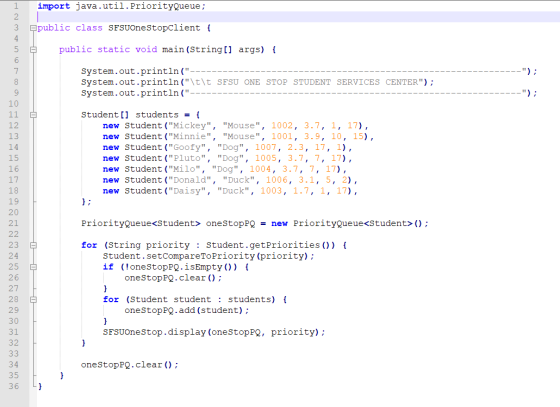
Task: Click oneStopPQ.add(student) statement
Action: click(186, 310)
